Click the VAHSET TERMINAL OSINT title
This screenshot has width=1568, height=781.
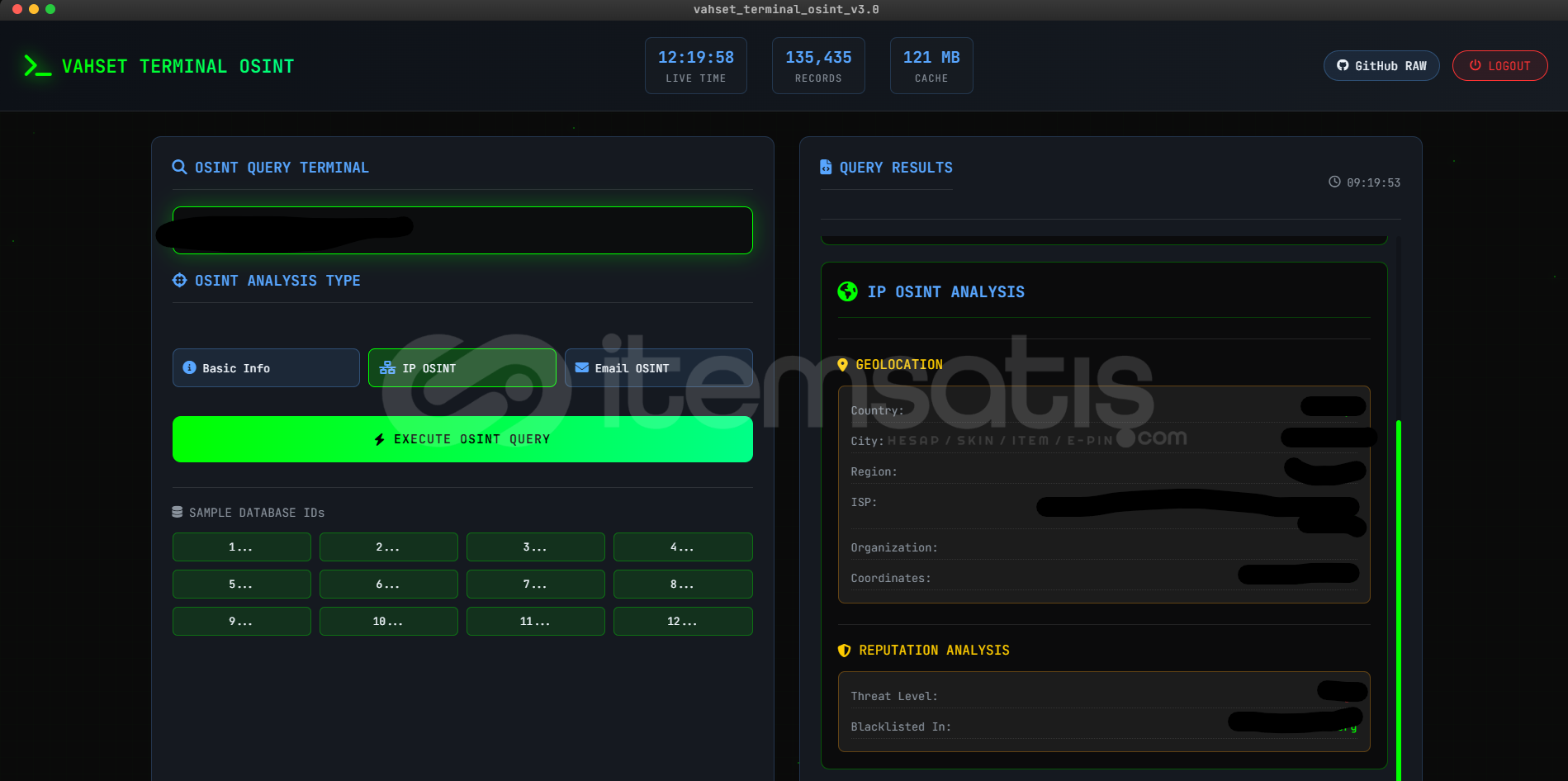pyautogui.click(x=178, y=66)
